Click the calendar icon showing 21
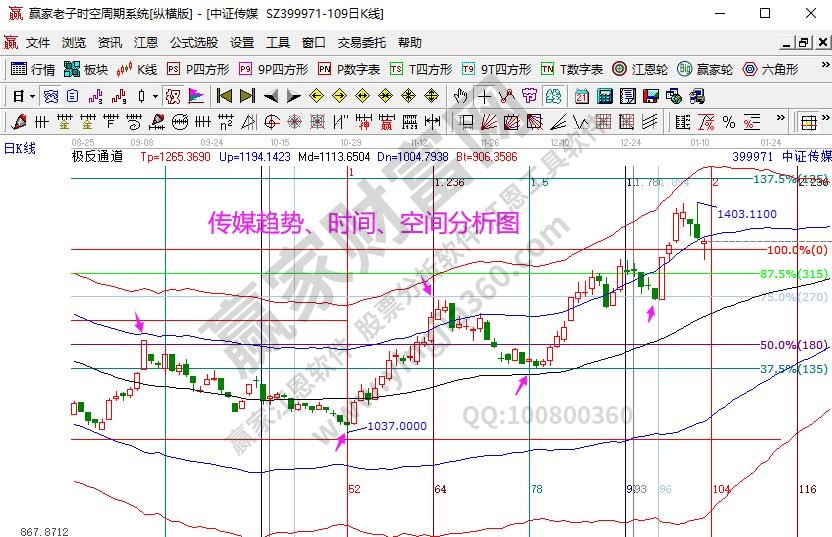832x537 pixels. [x=582, y=96]
